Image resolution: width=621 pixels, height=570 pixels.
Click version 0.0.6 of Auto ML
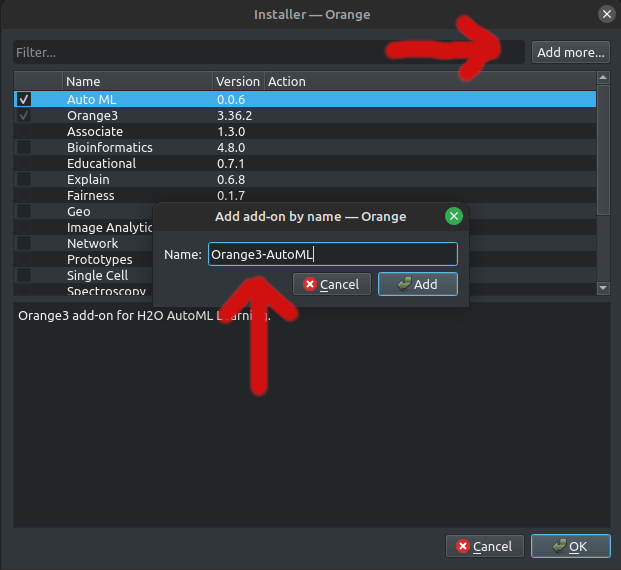(x=231, y=99)
